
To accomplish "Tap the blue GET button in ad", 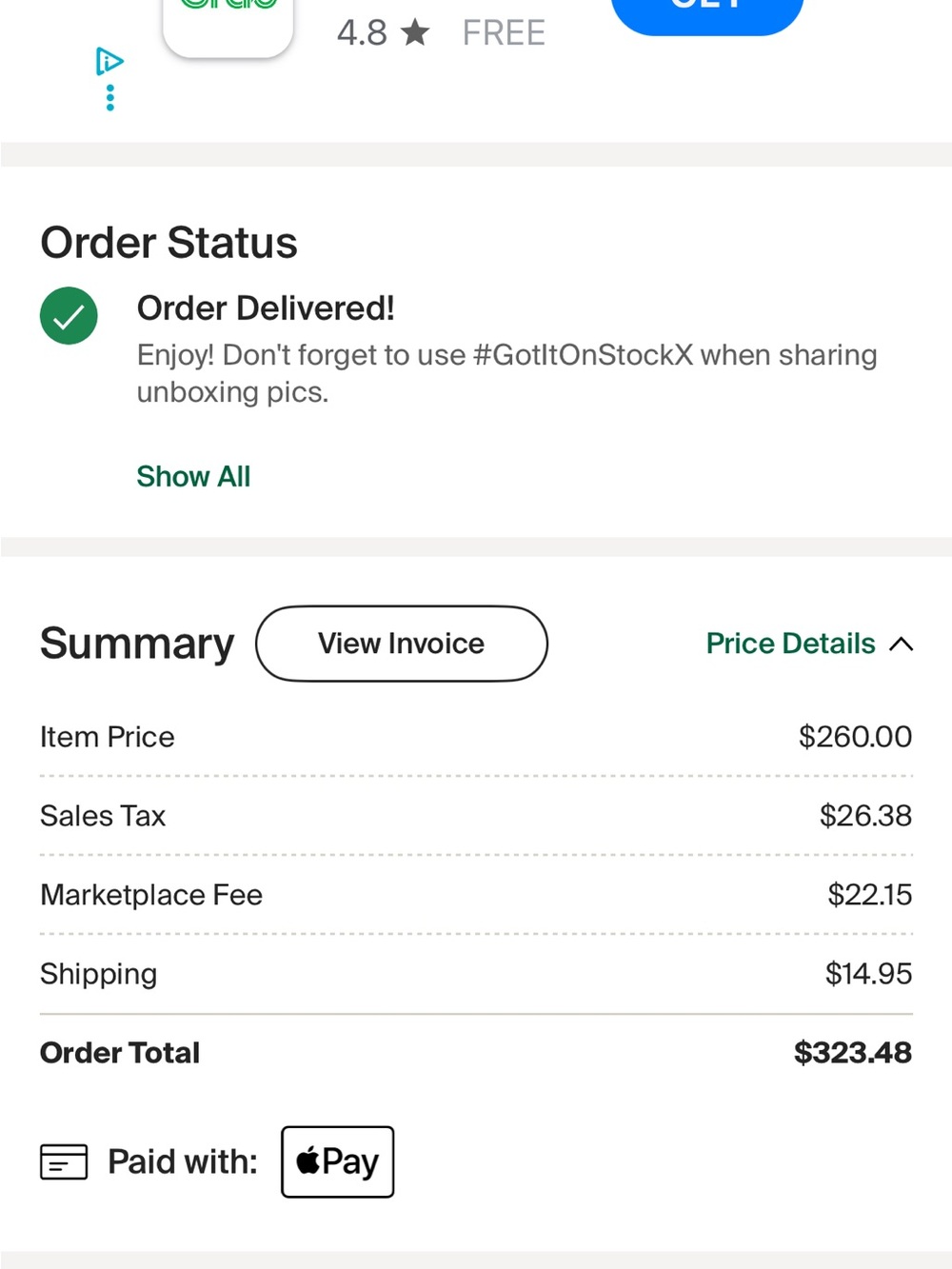I will tap(707, 14).
